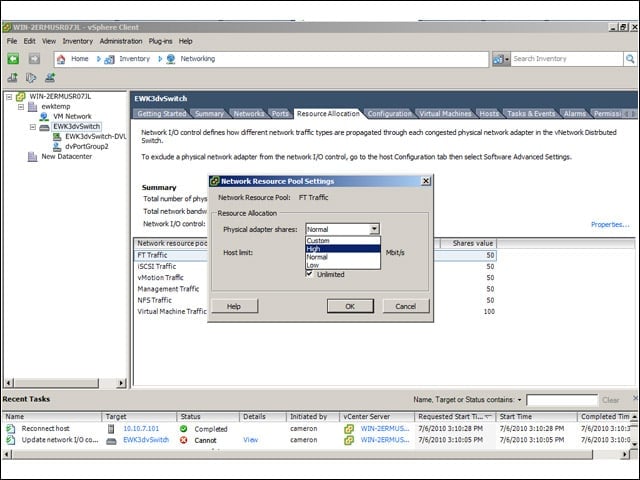This screenshot has height=480, width=640.
Task: Click the Shares value column header
Action: coord(468,243)
